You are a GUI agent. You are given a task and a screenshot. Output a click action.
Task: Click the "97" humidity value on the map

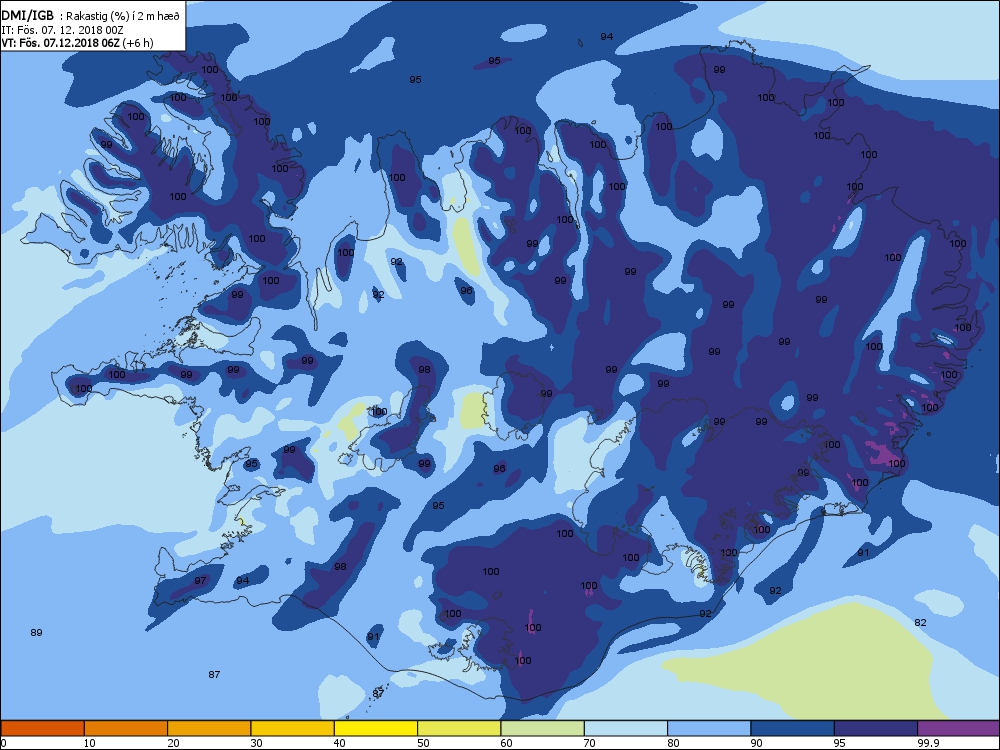[200, 580]
